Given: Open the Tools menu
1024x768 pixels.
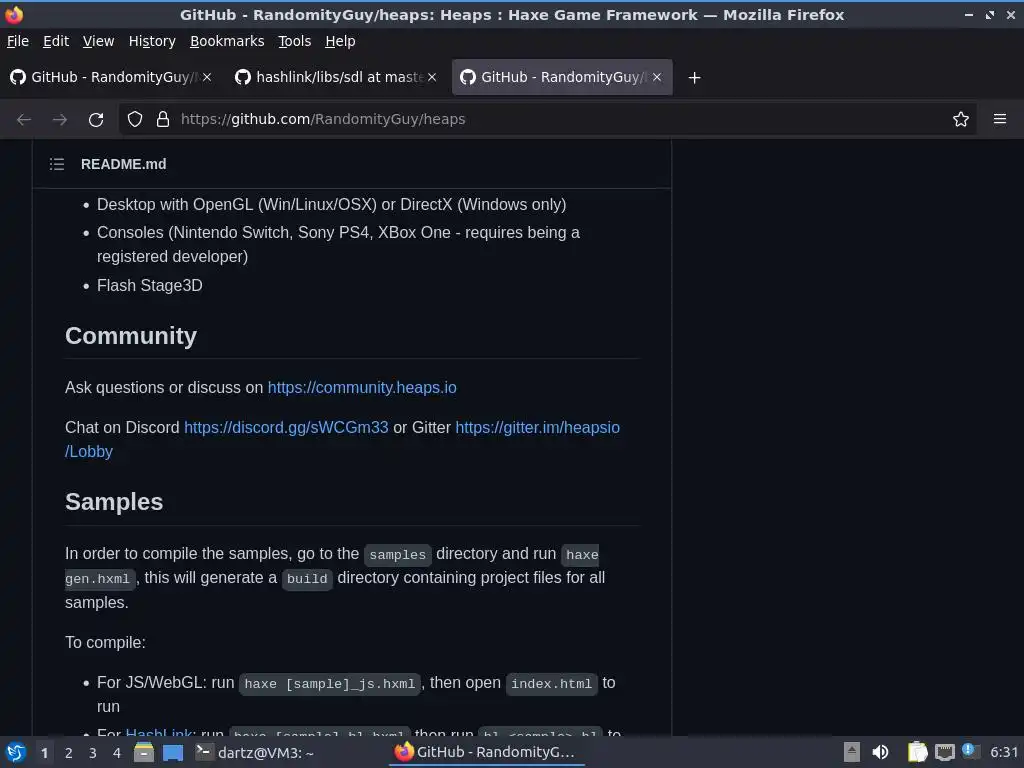Looking at the screenshot, I should click(295, 41).
